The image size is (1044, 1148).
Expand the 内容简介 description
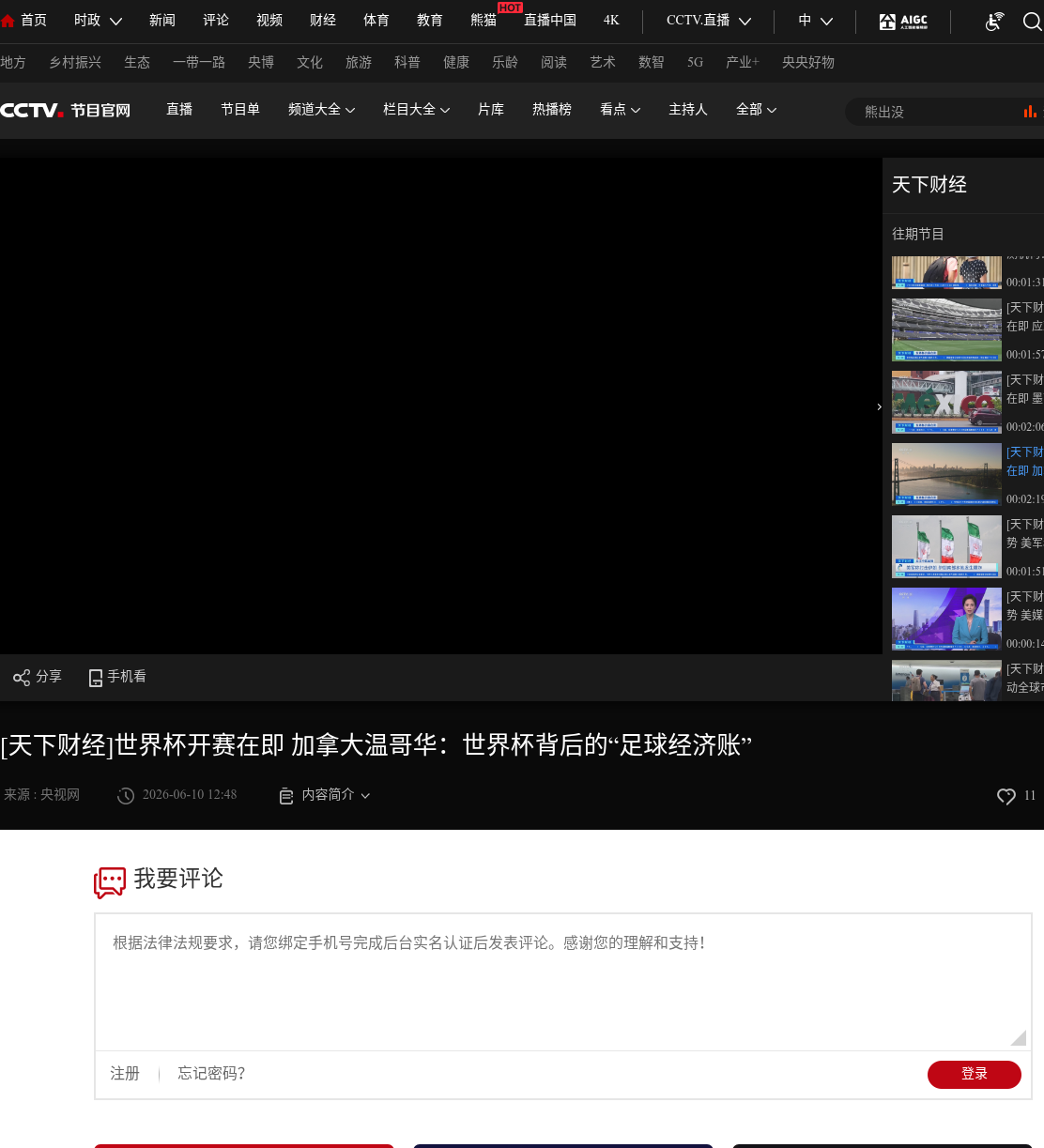tap(325, 795)
